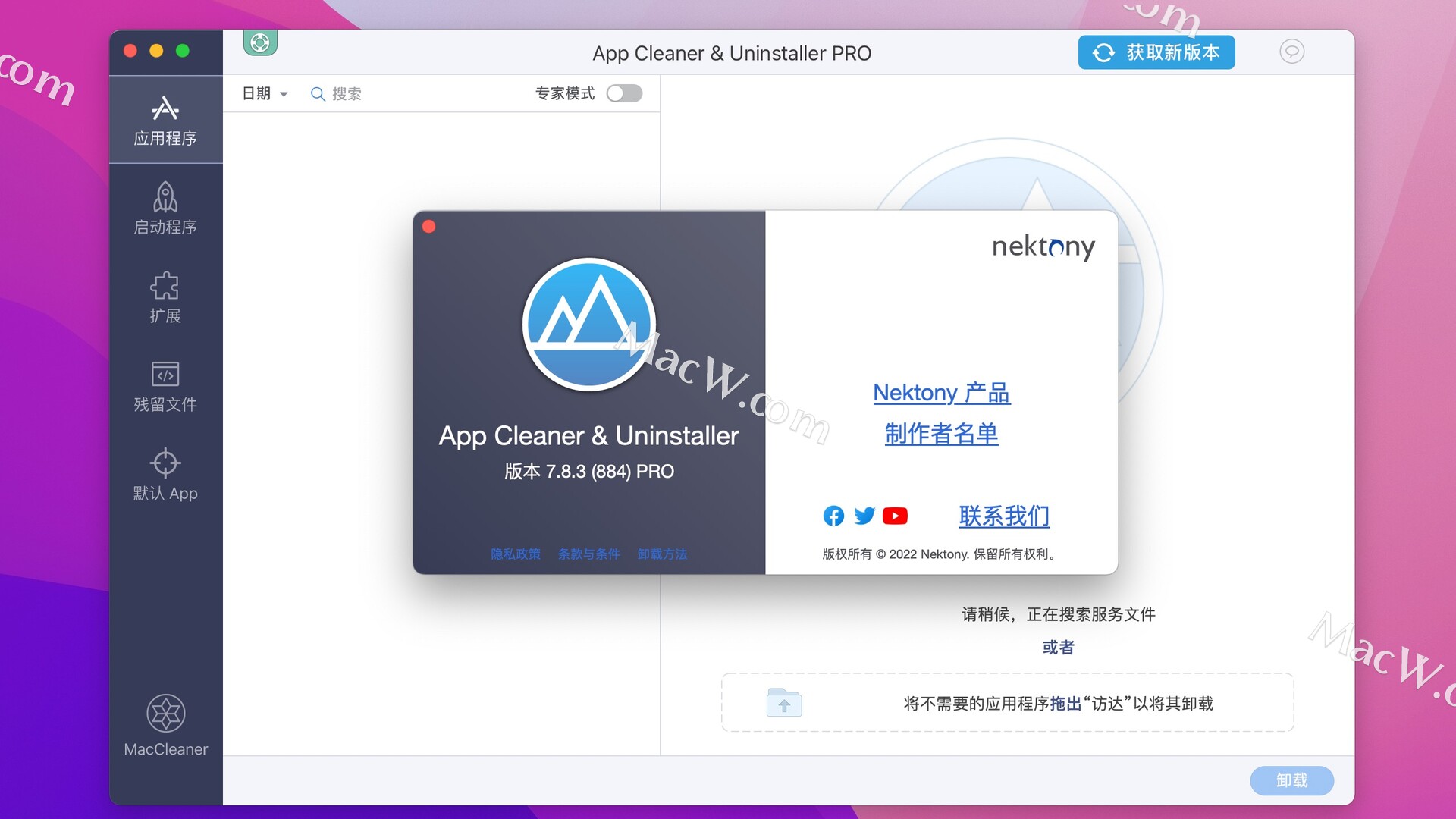Screen dimensions: 1456x819
Task: Open the 启动程序 startup programs section
Action: pyautogui.click(x=165, y=209)
